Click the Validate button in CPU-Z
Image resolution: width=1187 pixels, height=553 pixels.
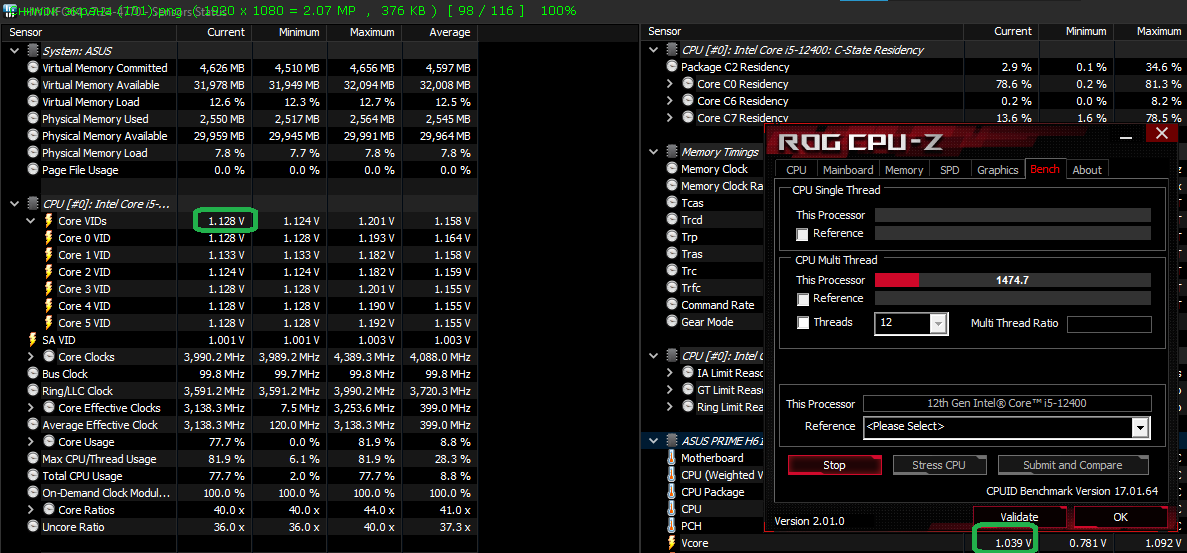pos(1019,517)
